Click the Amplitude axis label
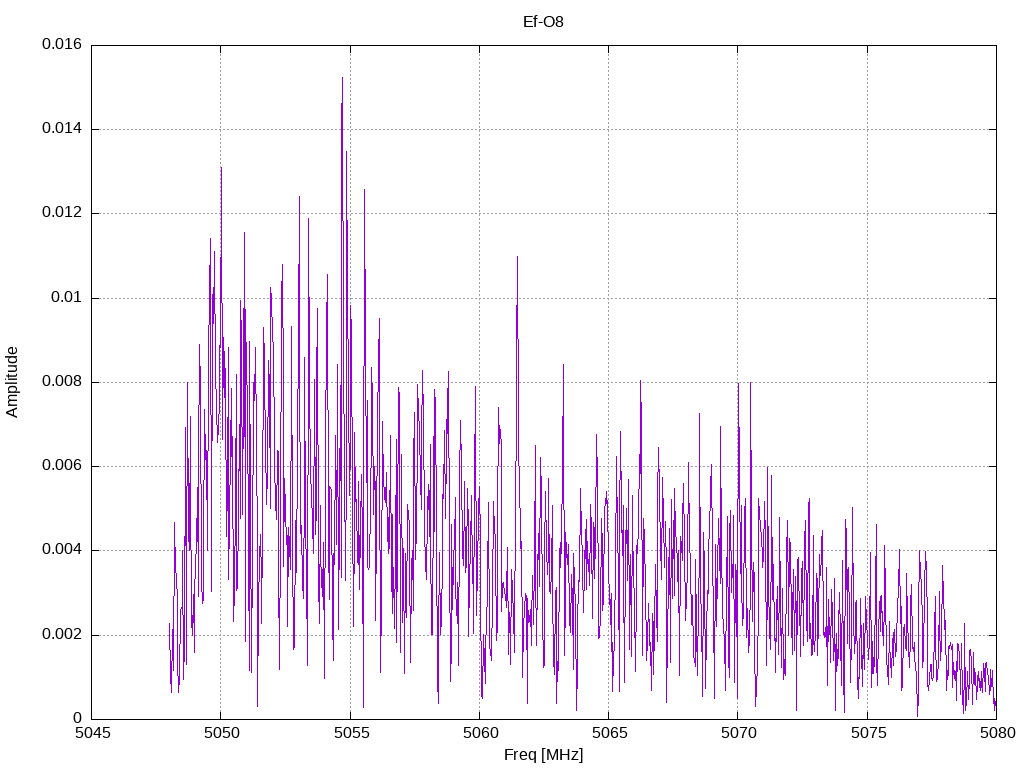This screenshot has height=768, width=1024. point(12,382)
